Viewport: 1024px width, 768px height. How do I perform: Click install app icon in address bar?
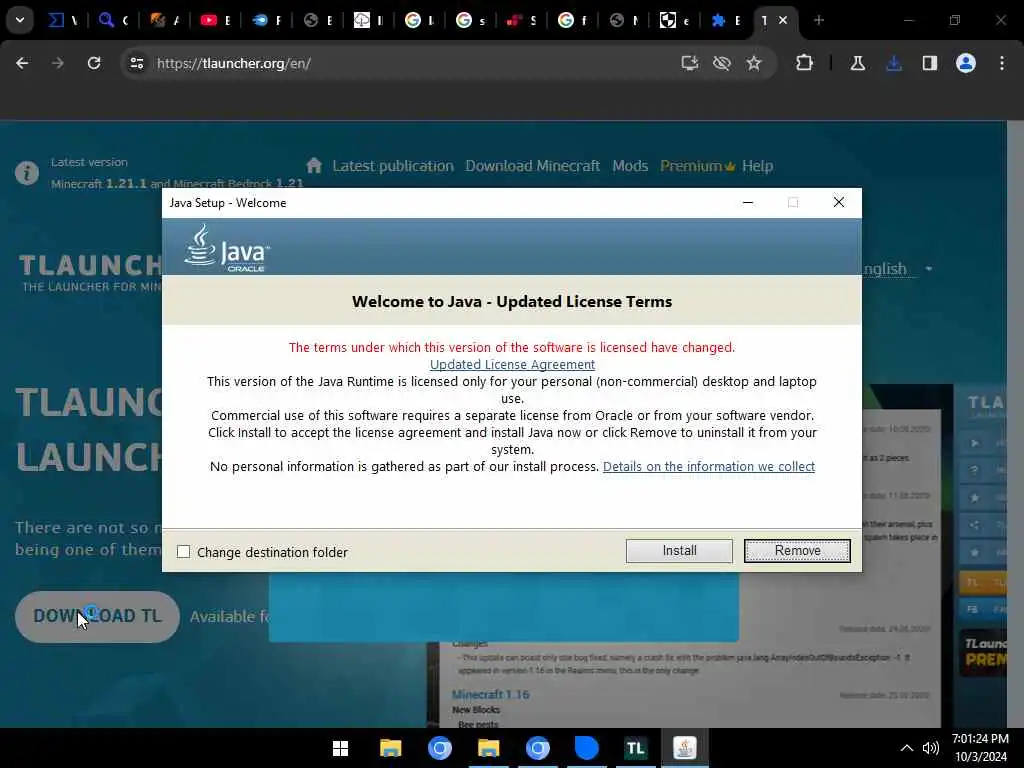[x=690, y=63]
